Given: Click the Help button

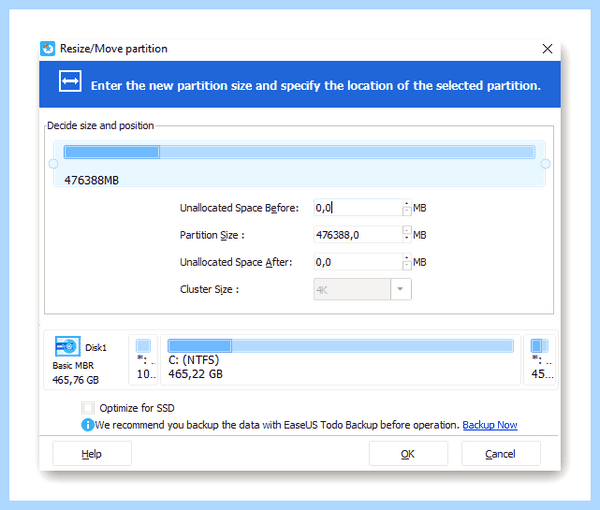Looking at the screenshot, I should [x=92, y=453].
